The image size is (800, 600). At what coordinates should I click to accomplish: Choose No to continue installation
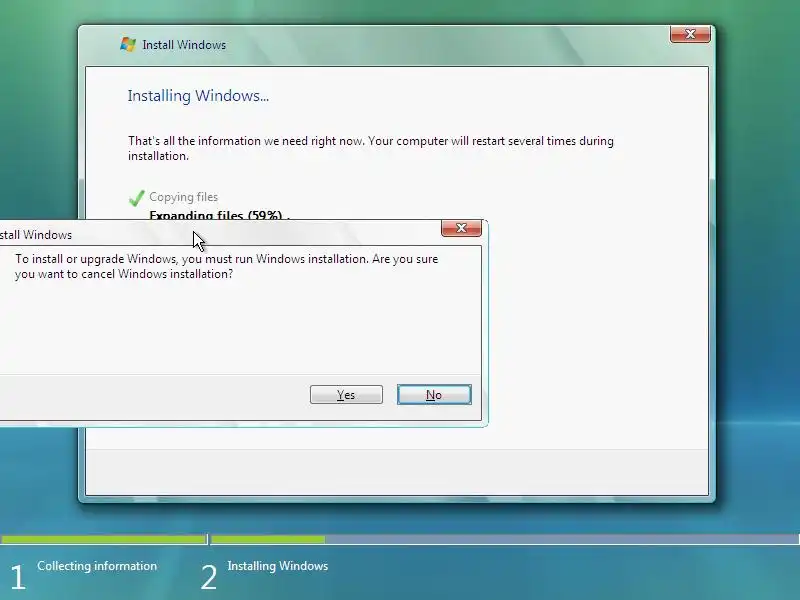(434, 395)
